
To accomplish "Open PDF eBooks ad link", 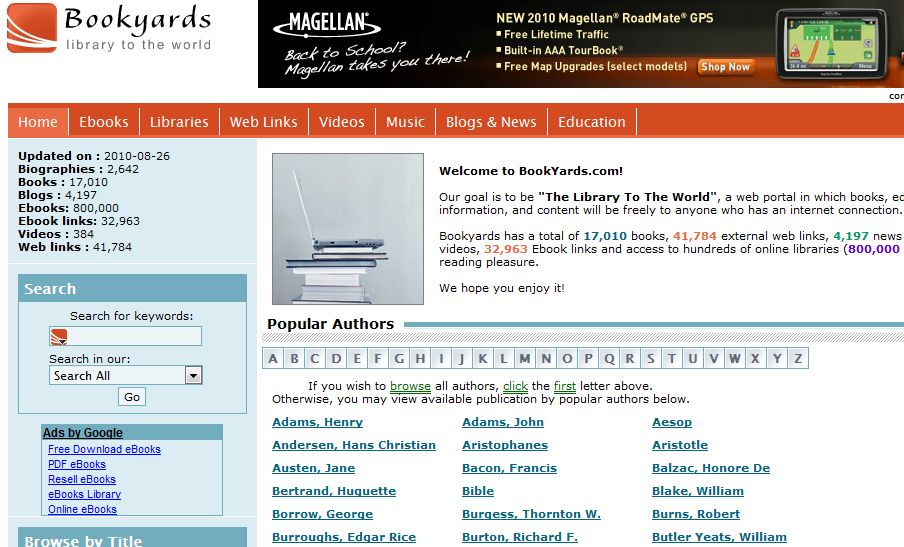I will point(77,464).
